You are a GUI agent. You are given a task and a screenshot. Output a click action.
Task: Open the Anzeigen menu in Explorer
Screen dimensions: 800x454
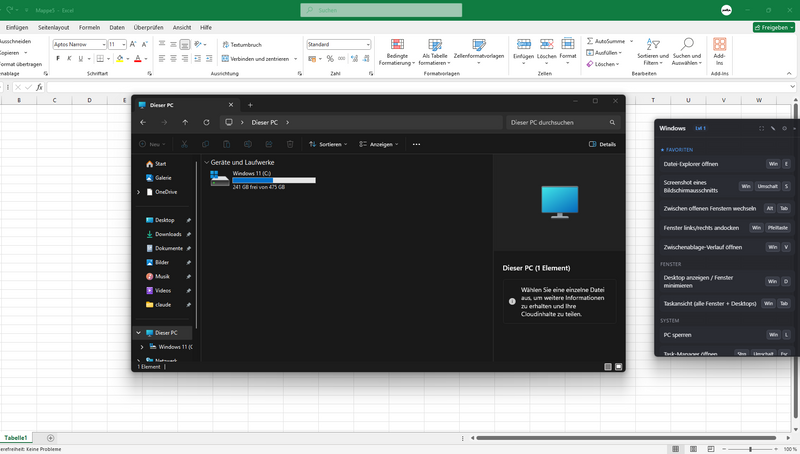pyautogui.click(x=379, y=144)
